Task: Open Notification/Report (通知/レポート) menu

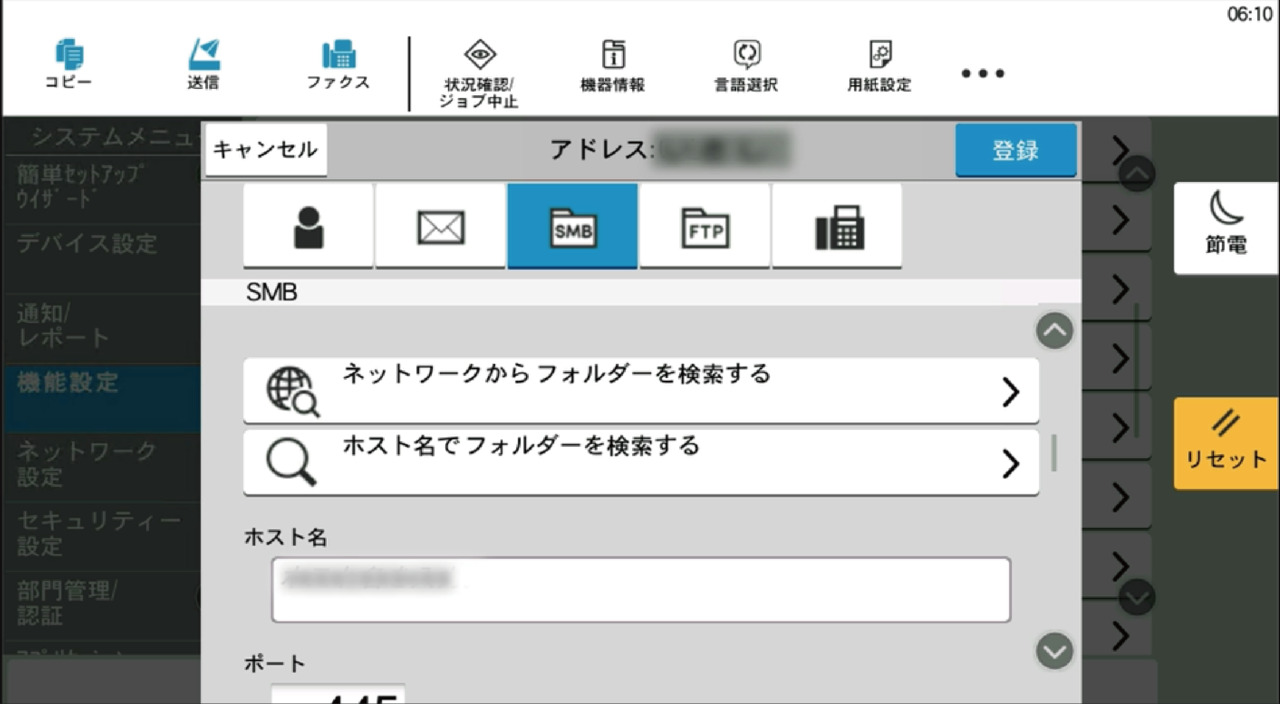Action: [x=100, y=327]
